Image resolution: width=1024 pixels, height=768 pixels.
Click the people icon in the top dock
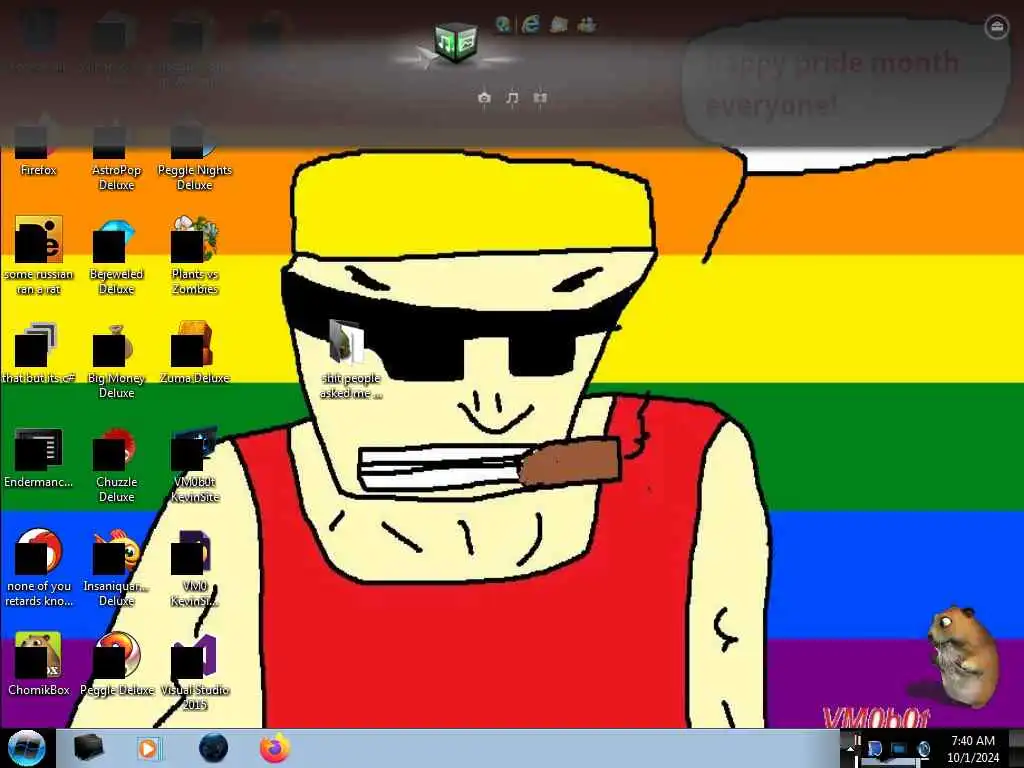click(586, 25)
